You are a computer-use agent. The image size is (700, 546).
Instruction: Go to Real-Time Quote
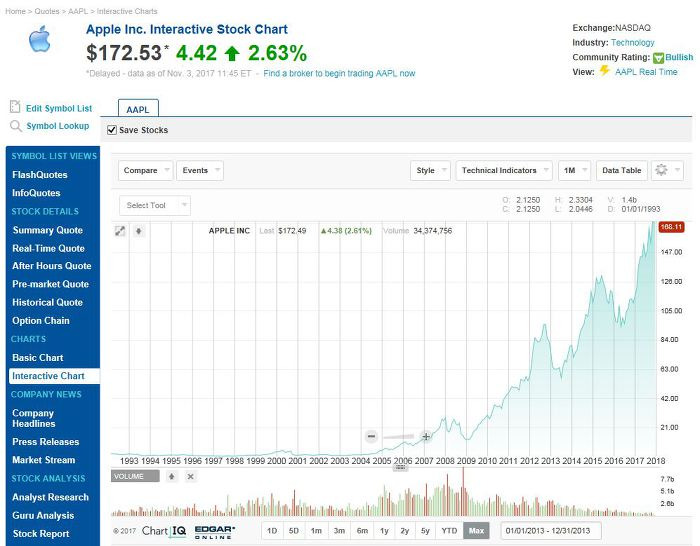(x=48, y=248)
